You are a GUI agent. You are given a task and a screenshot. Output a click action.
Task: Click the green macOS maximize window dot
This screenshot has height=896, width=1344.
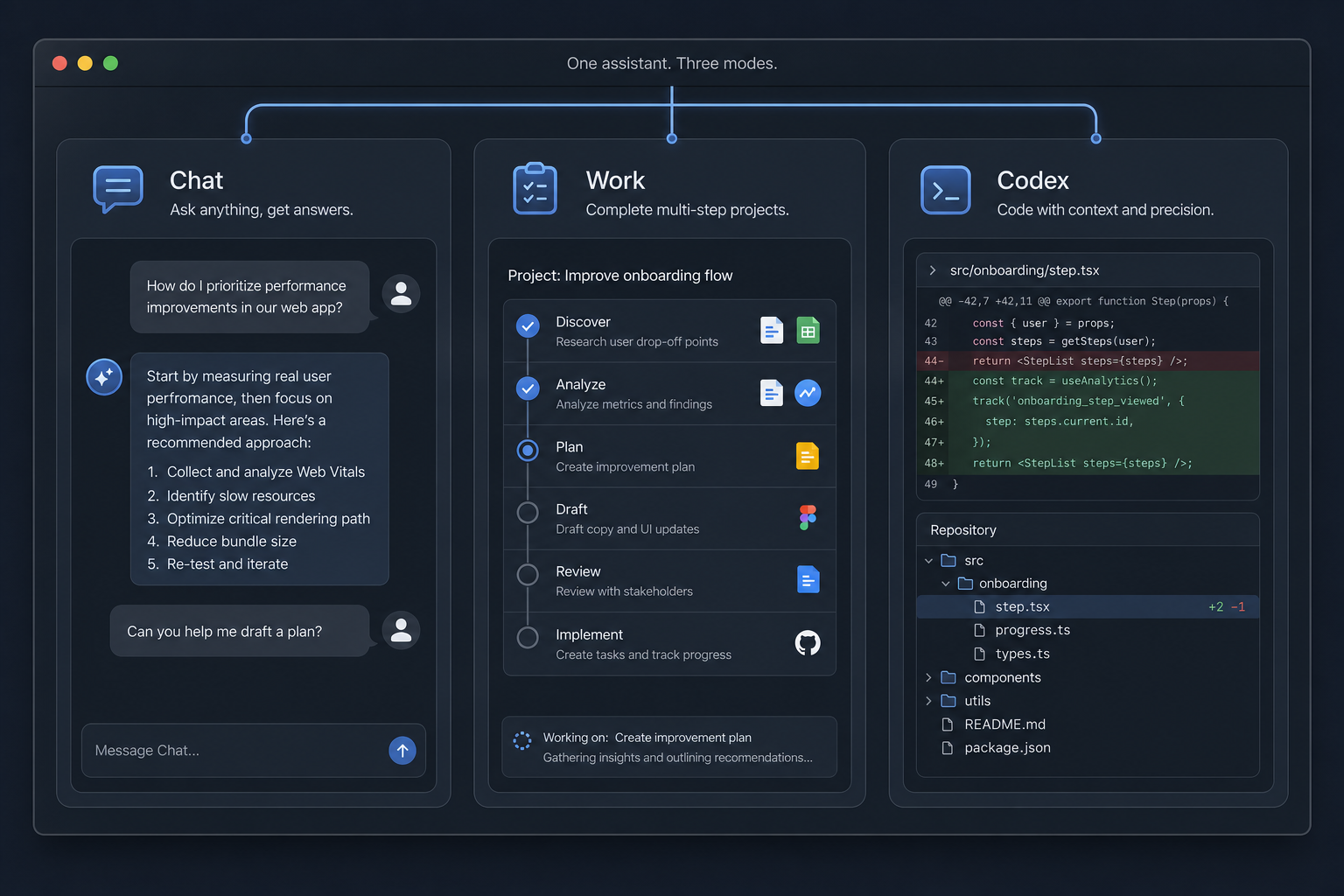[x=110, y=63]
